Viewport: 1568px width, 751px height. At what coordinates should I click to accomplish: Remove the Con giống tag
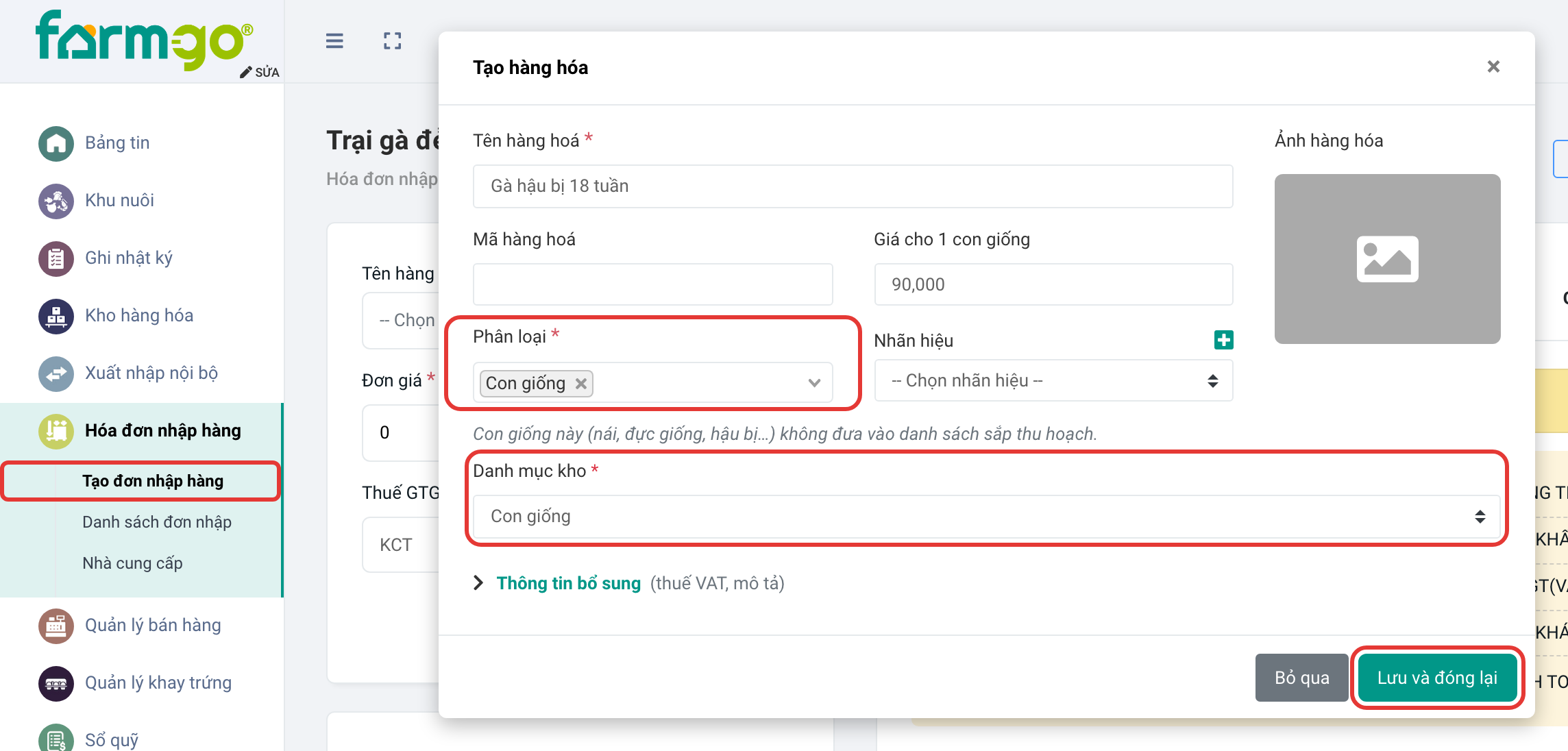pyautogui.click(x=581, y=383)
